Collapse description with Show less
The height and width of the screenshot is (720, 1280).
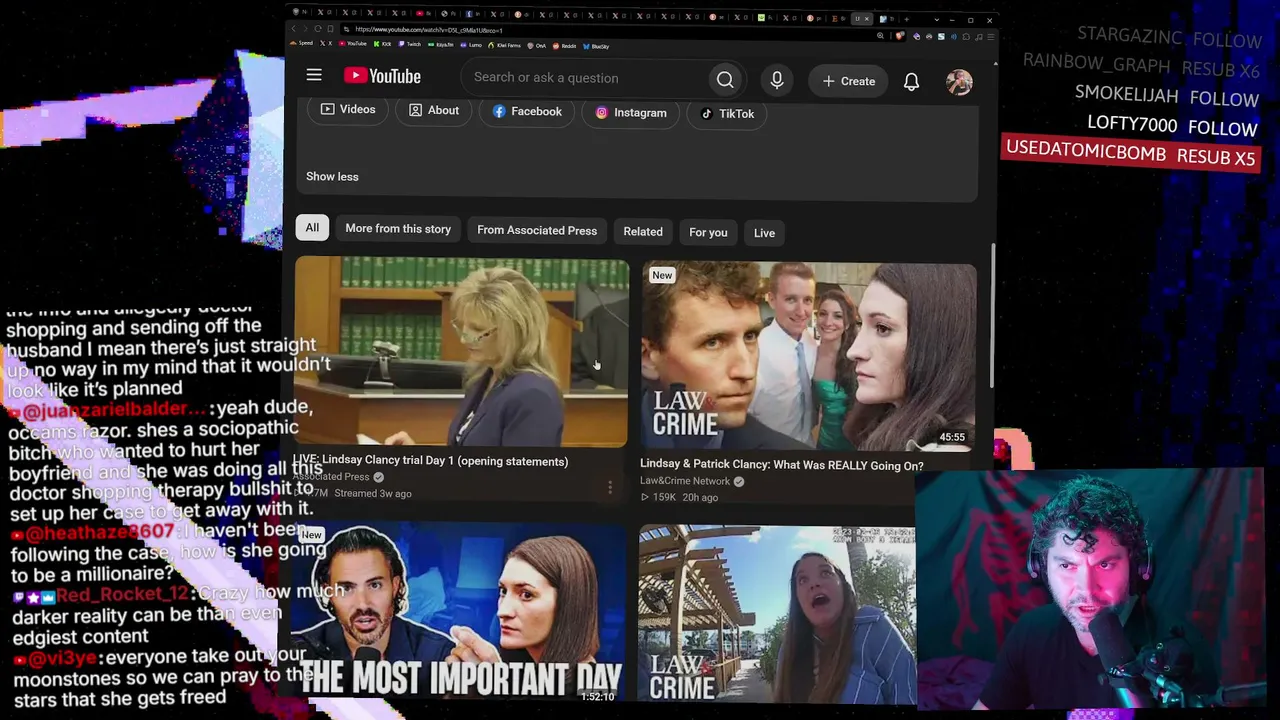click(x=332, y=177)
